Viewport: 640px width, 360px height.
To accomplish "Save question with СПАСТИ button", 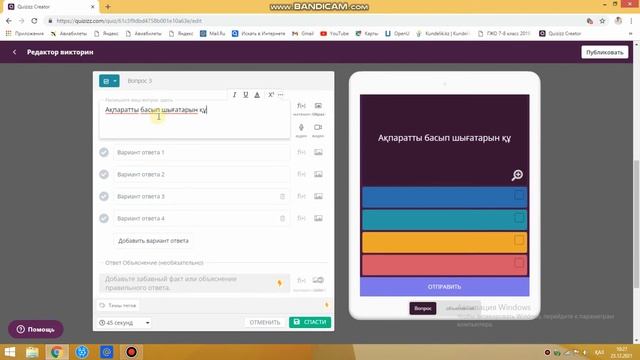I will pos(310,322).
